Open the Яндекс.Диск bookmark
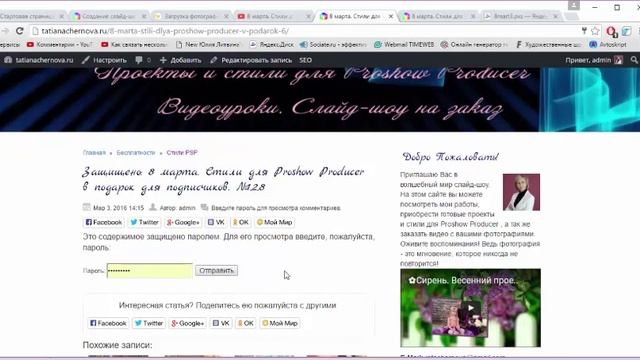 click(271, 44)
